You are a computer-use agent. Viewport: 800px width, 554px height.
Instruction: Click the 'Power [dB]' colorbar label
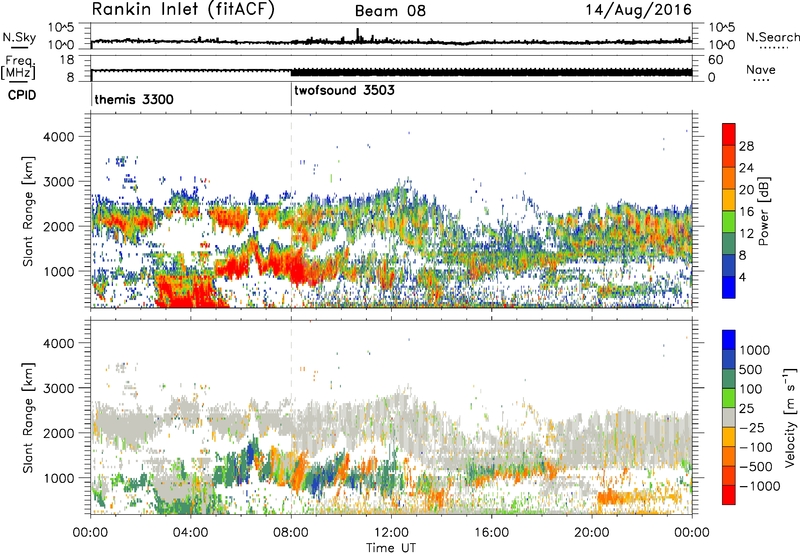(x=764, y=211)
